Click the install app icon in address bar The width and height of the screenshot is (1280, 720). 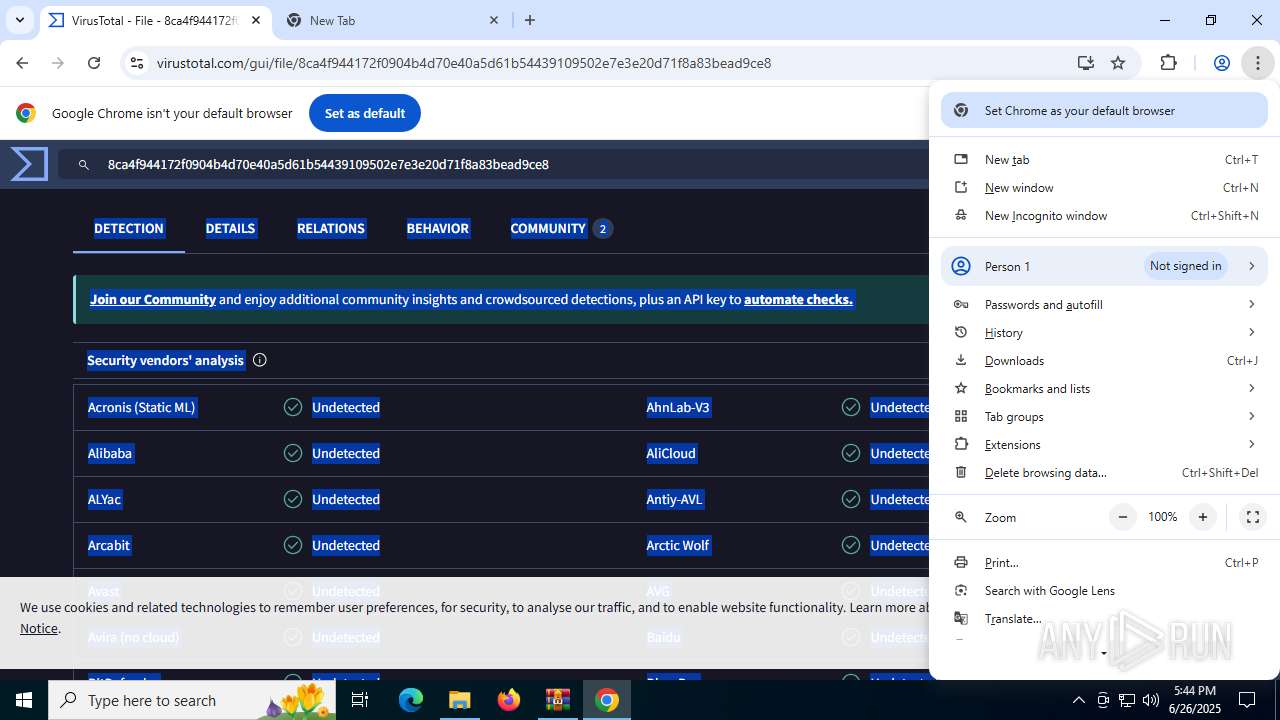click(x=1086, y=63)
